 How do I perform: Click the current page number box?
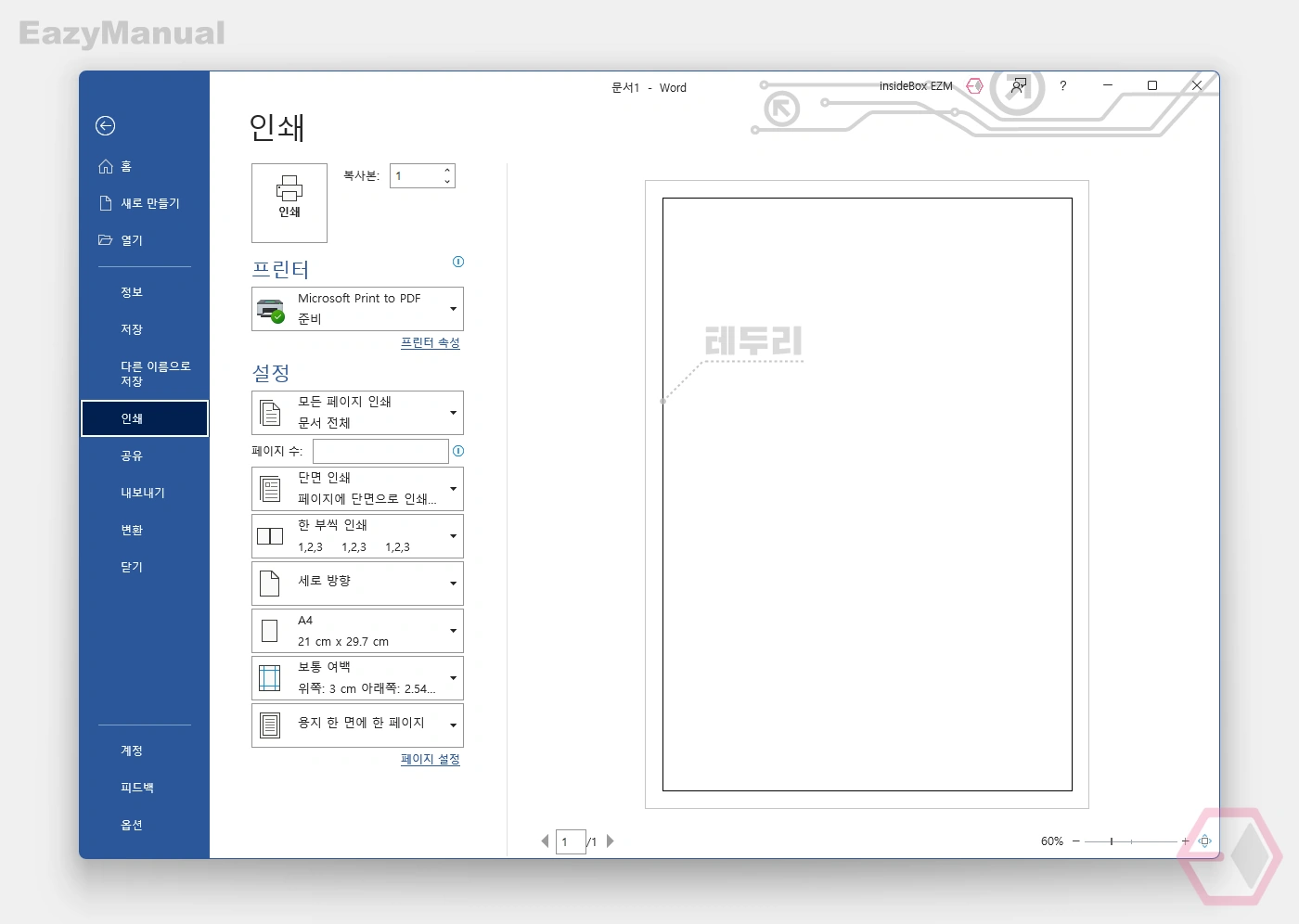pos(571,841)
